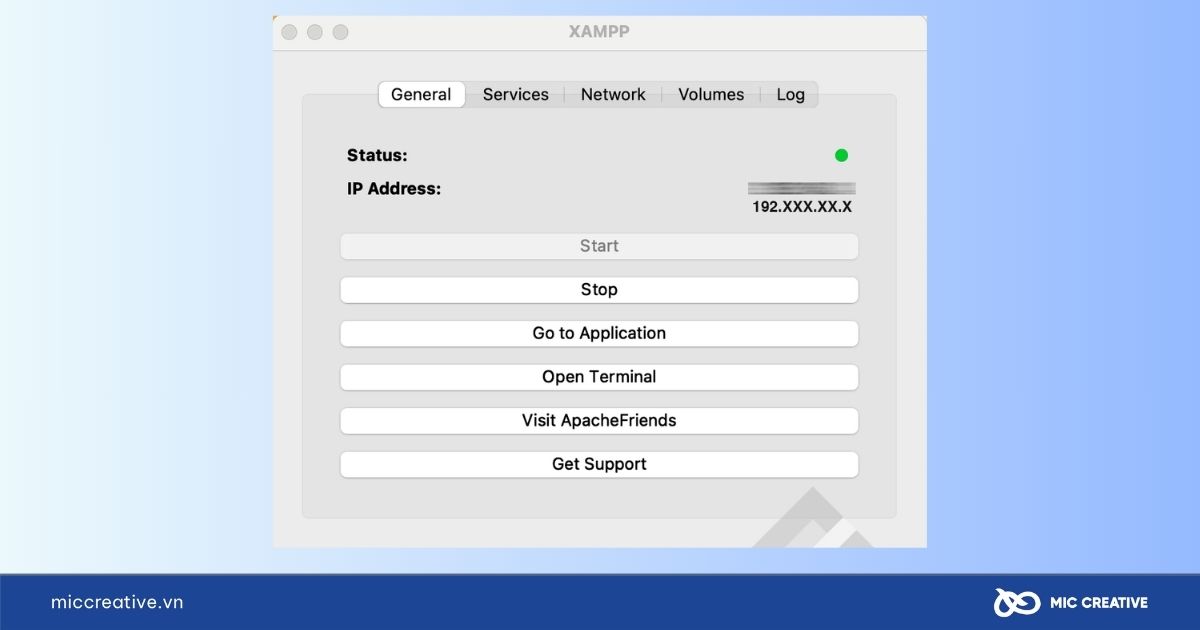
Task: Click the IP Address label
Action: click(x=394, y=188)
